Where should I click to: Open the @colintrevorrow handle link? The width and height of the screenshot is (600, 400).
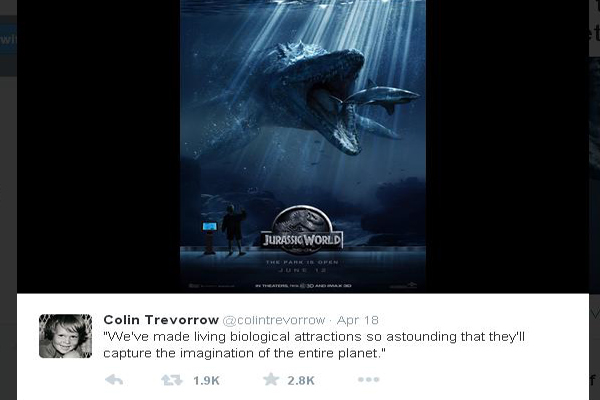click(x=274, y=320)
